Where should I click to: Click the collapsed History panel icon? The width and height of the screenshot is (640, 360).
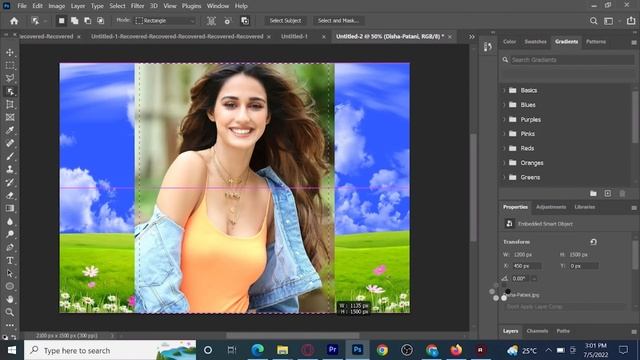click(488, 47)
